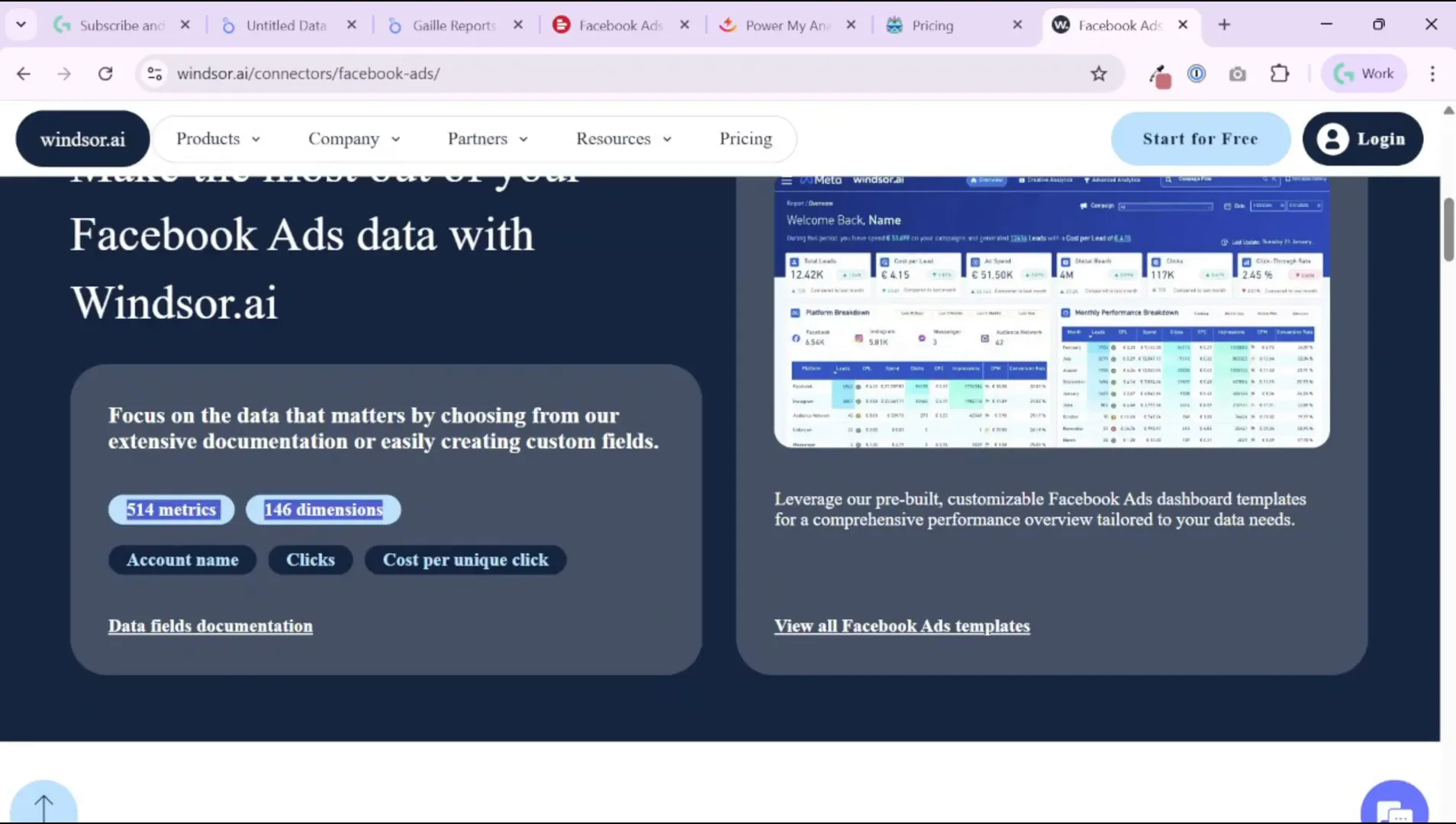The width and height of the screenshot is (1456, 824).
Task: Switch to the Pricing tab
Action: [933, 24]
